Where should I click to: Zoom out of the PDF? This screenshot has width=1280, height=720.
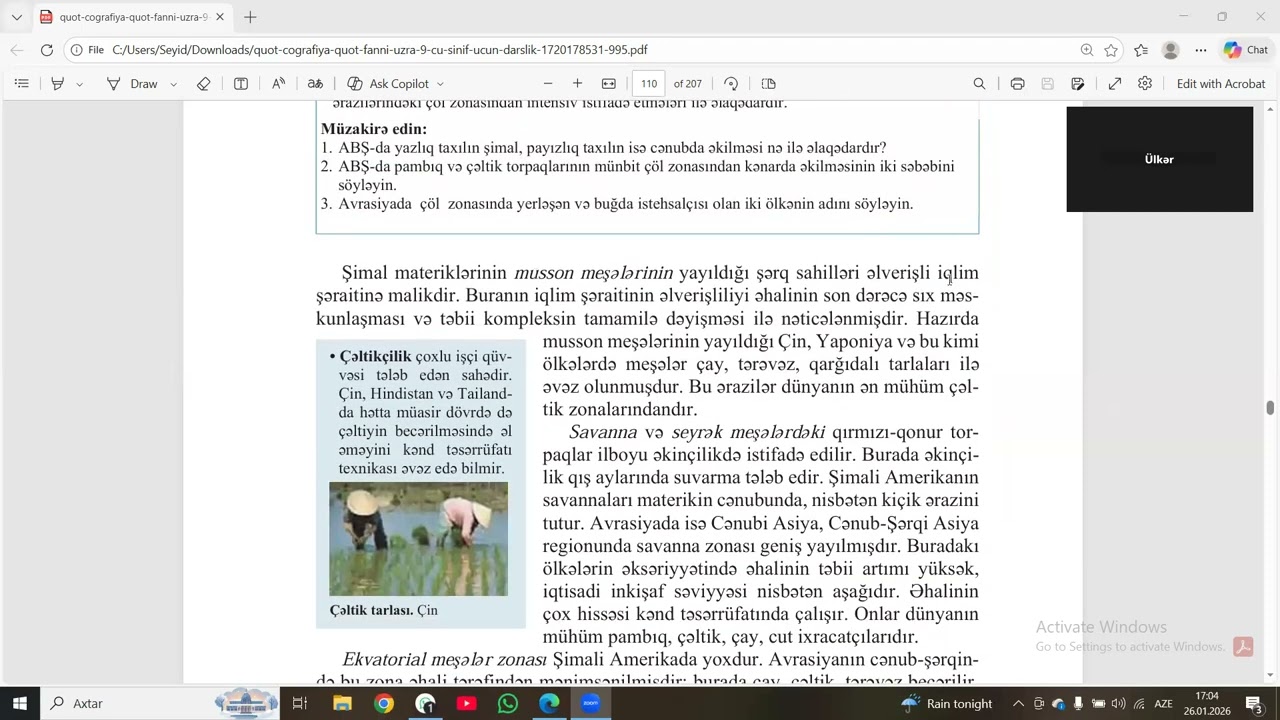[547, 84]
